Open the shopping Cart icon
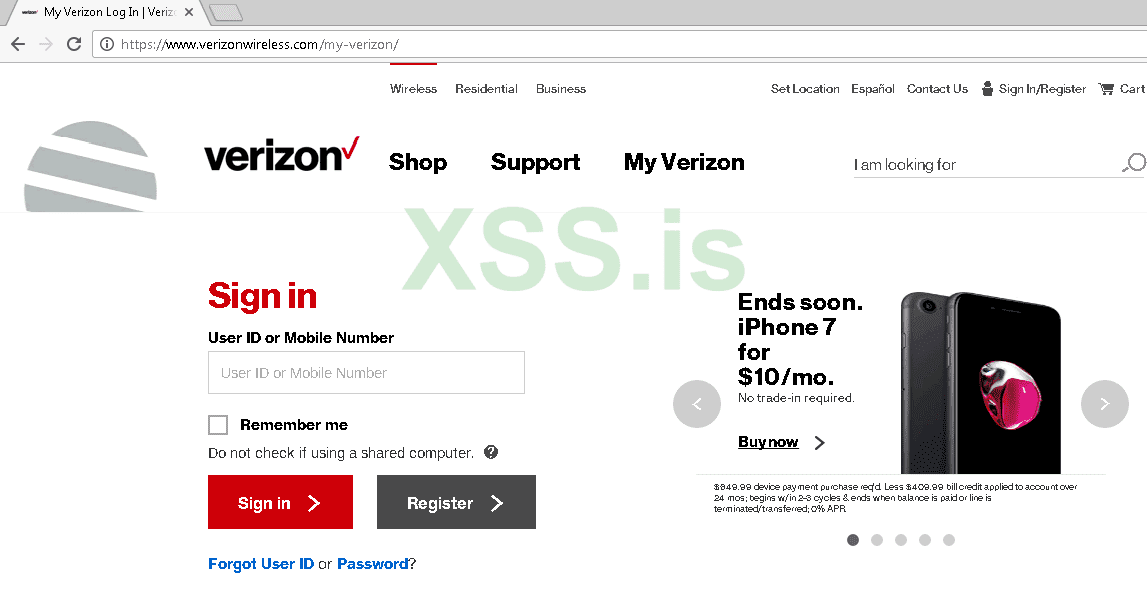The height and width of the screenshot is (601, 1147). click(1106, 89)
